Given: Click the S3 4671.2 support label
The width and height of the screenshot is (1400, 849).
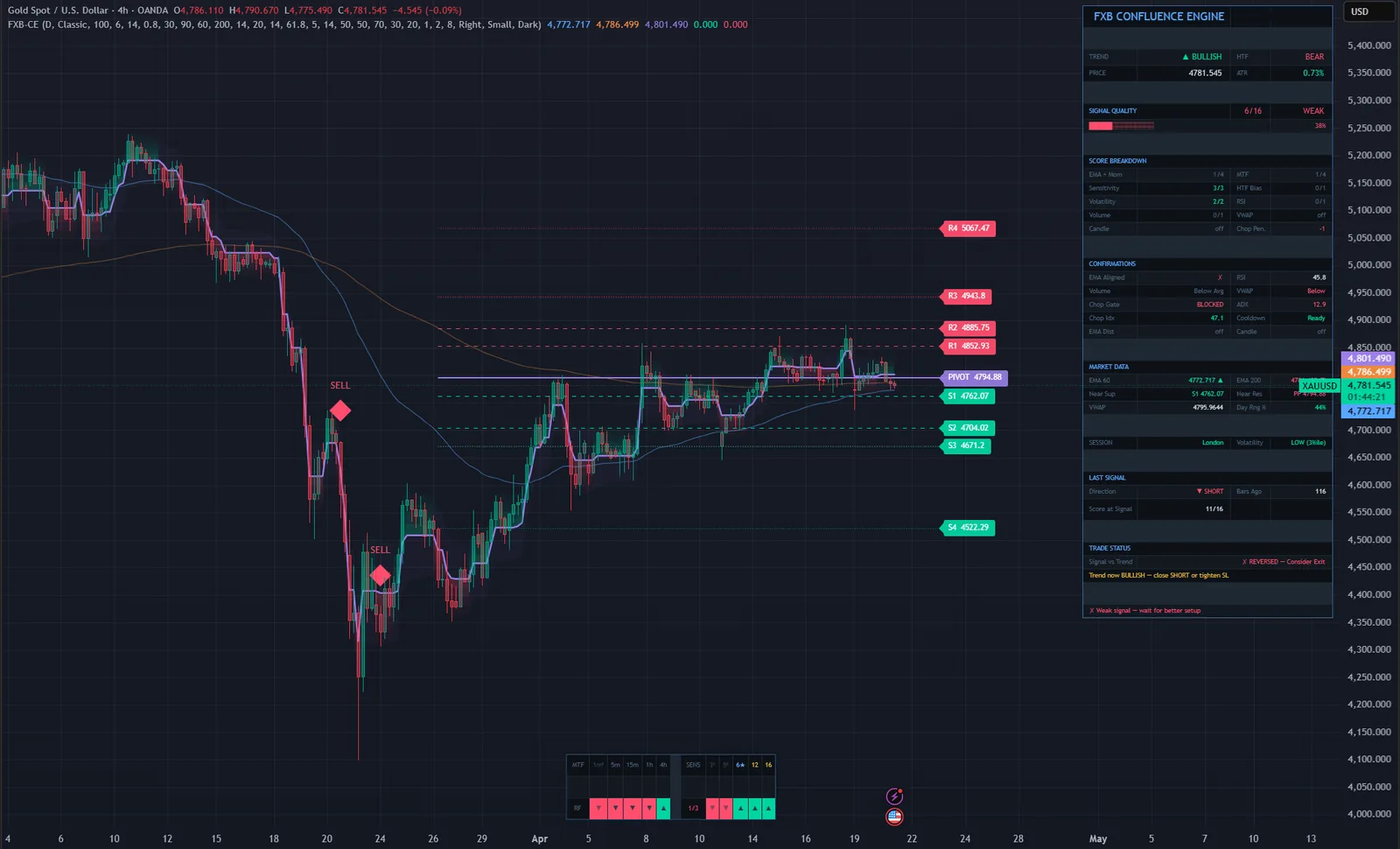Looking at the screenshot, I should click(965, 446).
